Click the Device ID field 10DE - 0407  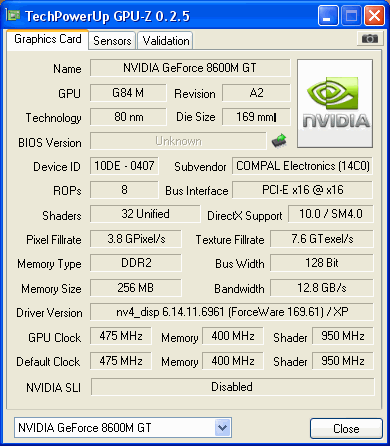[x=124, y=166]
